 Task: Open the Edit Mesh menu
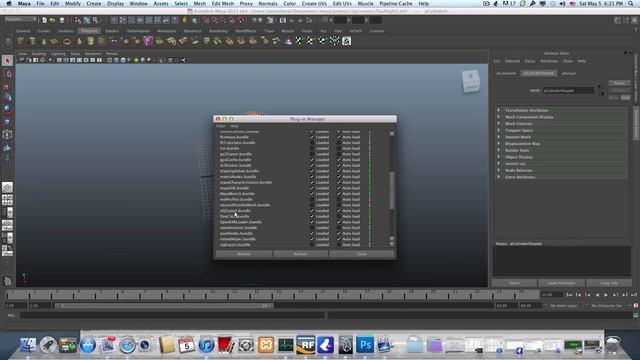tap(222, 3)
